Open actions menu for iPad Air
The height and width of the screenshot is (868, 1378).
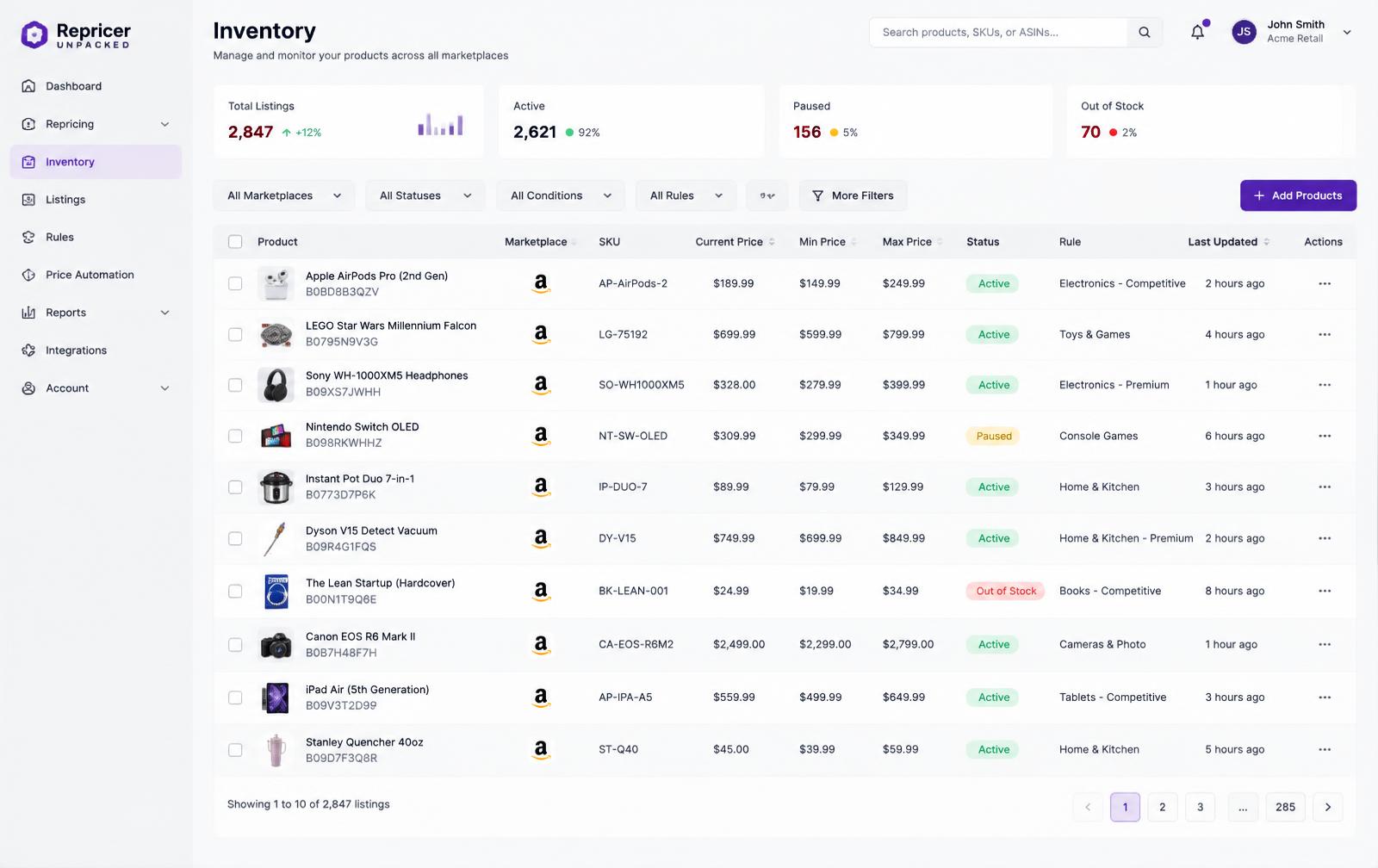[x=1325, y=697]
